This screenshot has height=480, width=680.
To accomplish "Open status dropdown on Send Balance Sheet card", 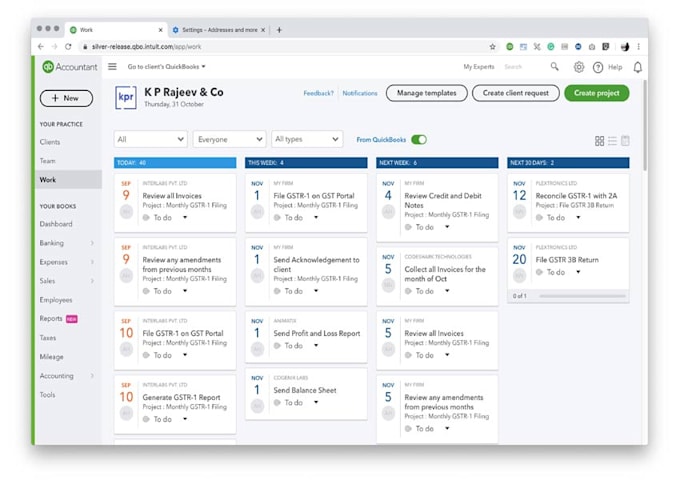I will click(316, 402).
